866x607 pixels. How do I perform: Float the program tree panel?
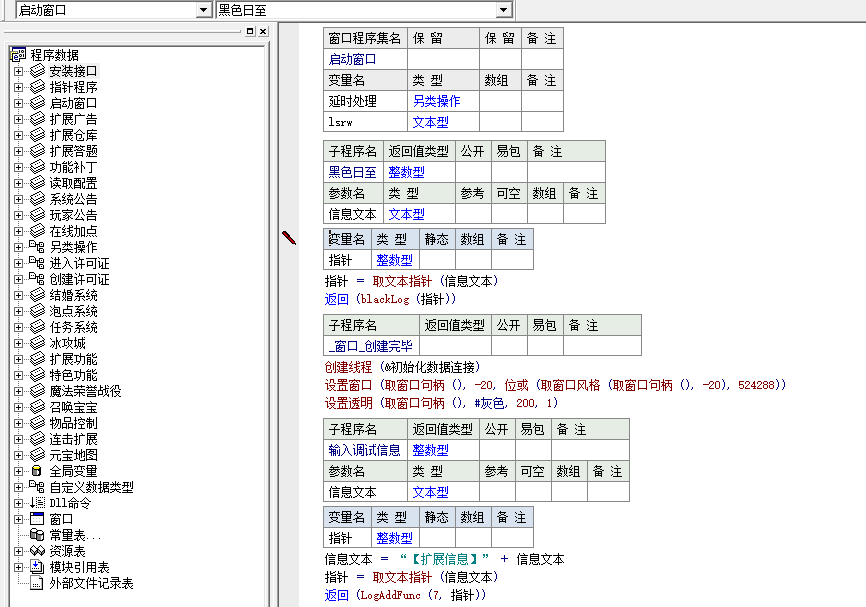click(x=250, y=32)
